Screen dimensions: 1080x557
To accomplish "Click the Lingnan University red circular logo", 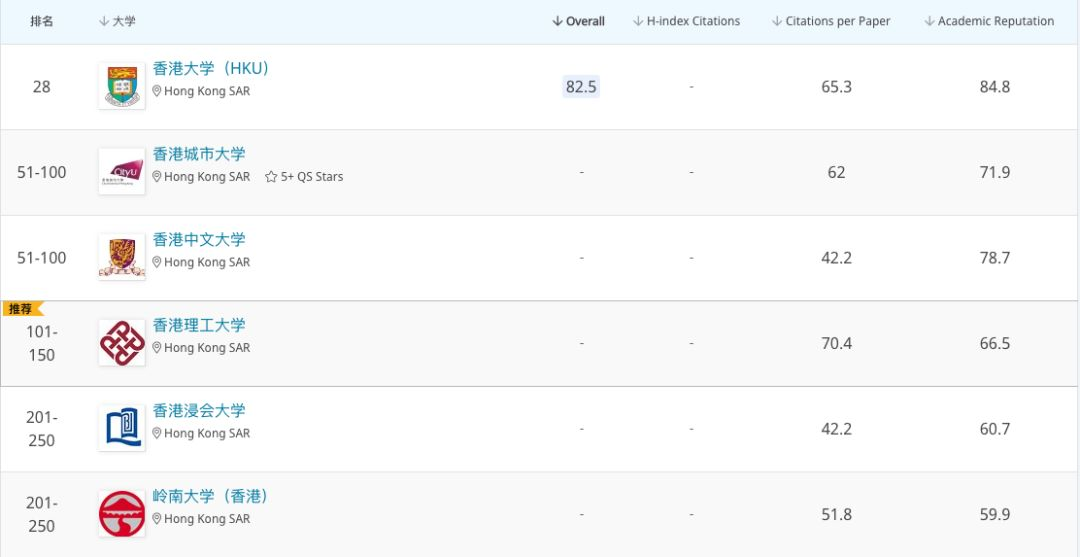I will point(122,514).
